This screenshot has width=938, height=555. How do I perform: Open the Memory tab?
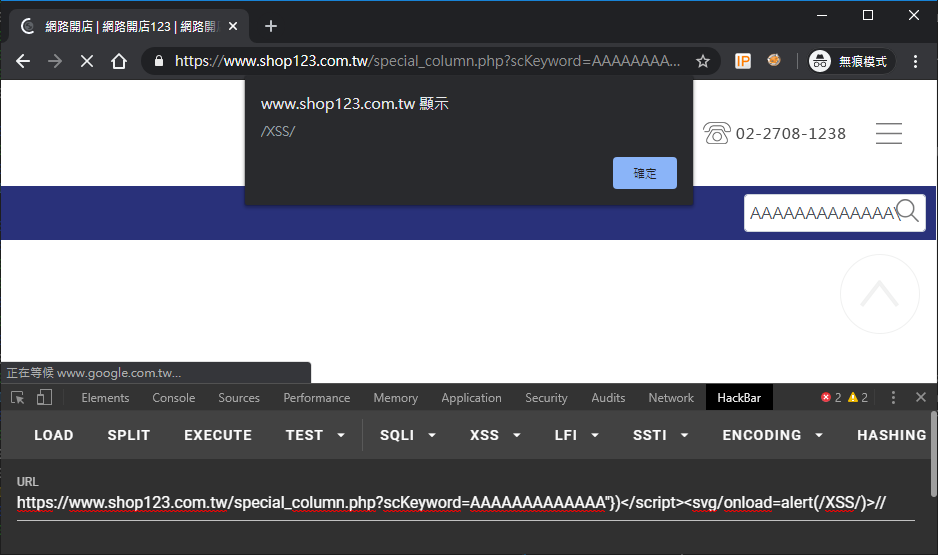395,398
